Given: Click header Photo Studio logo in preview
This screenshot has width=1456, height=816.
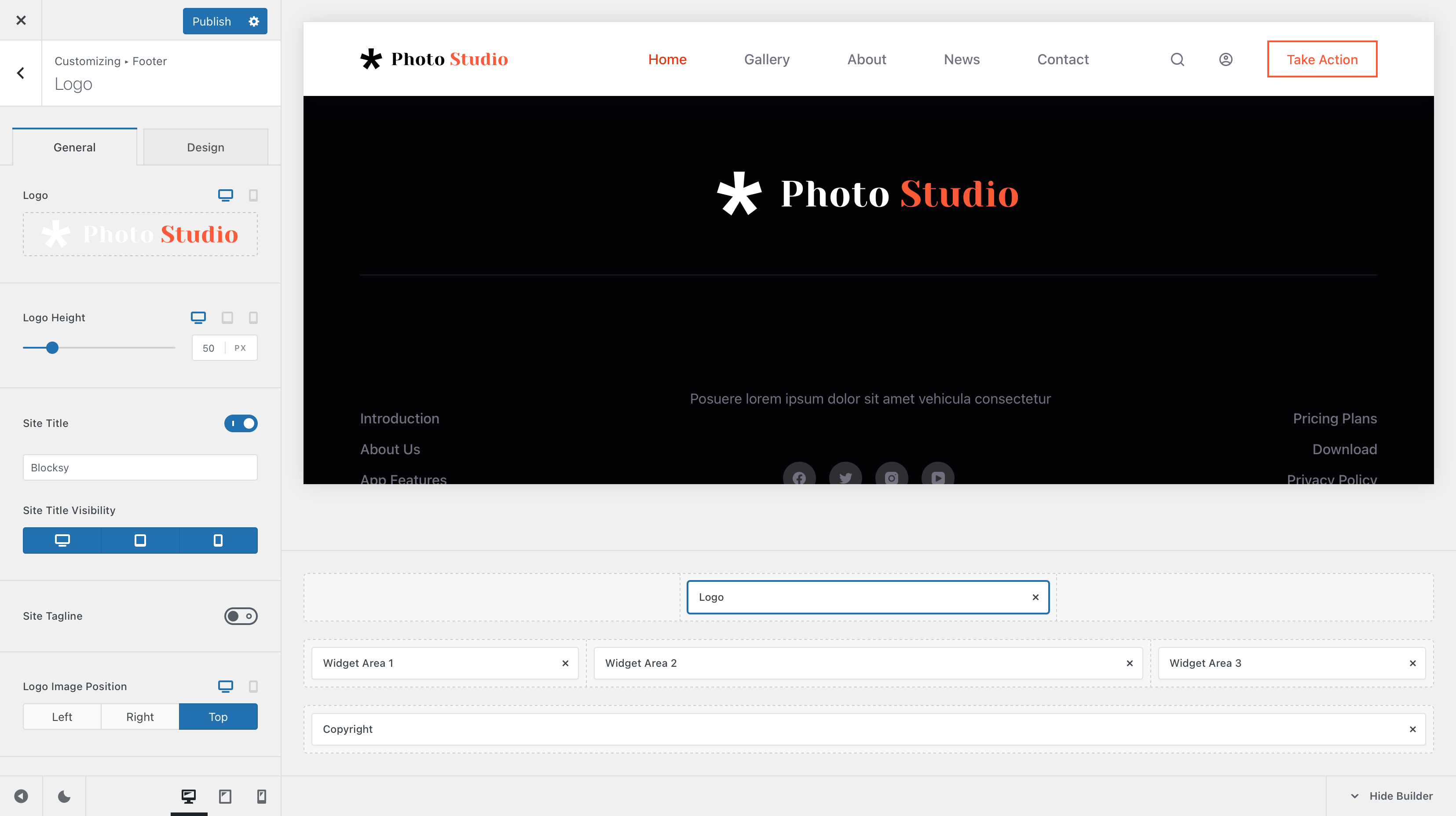Looking at the screenshot, I should (x=434, y=59).
